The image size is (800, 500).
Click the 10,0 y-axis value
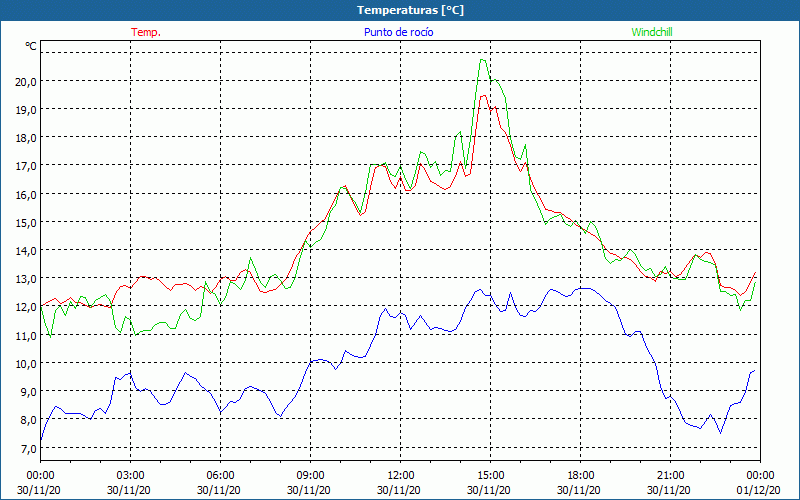26,363
